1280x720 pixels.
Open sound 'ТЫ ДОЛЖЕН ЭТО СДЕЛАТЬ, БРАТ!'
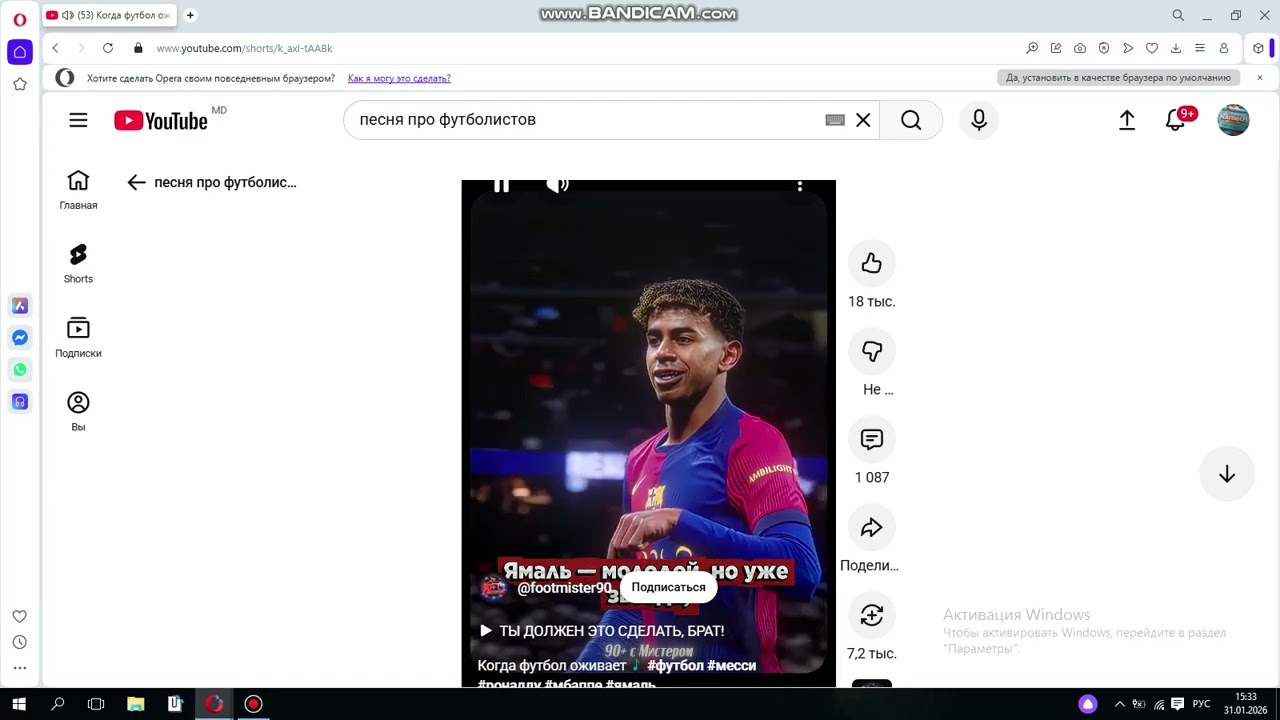pyautogui.click(x=602, y=631)
